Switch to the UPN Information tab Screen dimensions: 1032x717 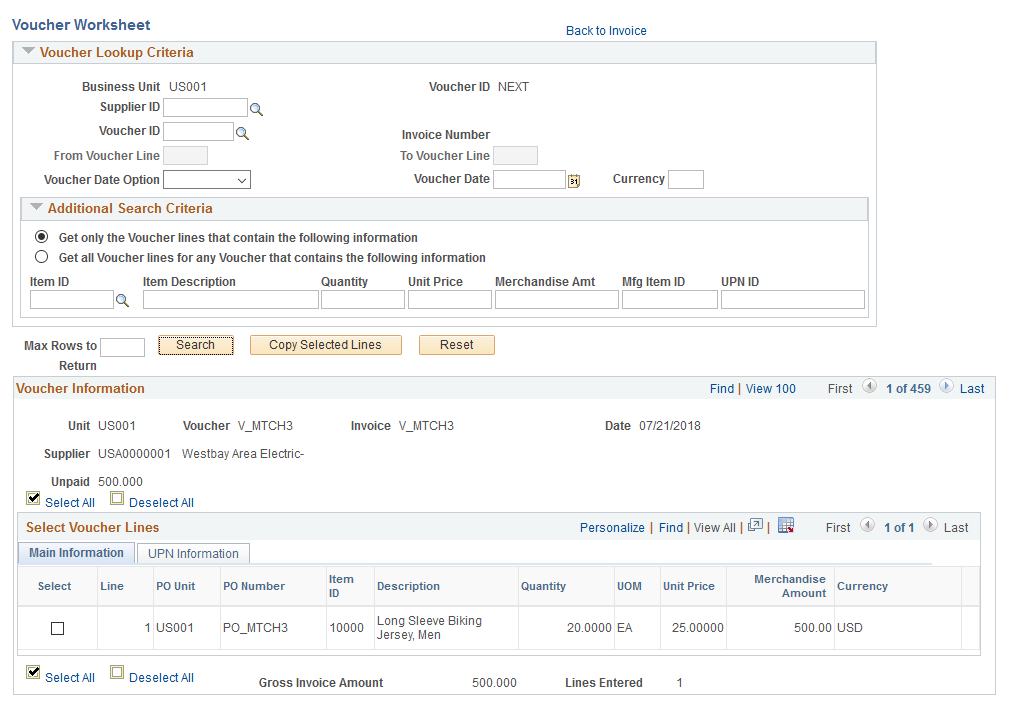click(193, 554)
